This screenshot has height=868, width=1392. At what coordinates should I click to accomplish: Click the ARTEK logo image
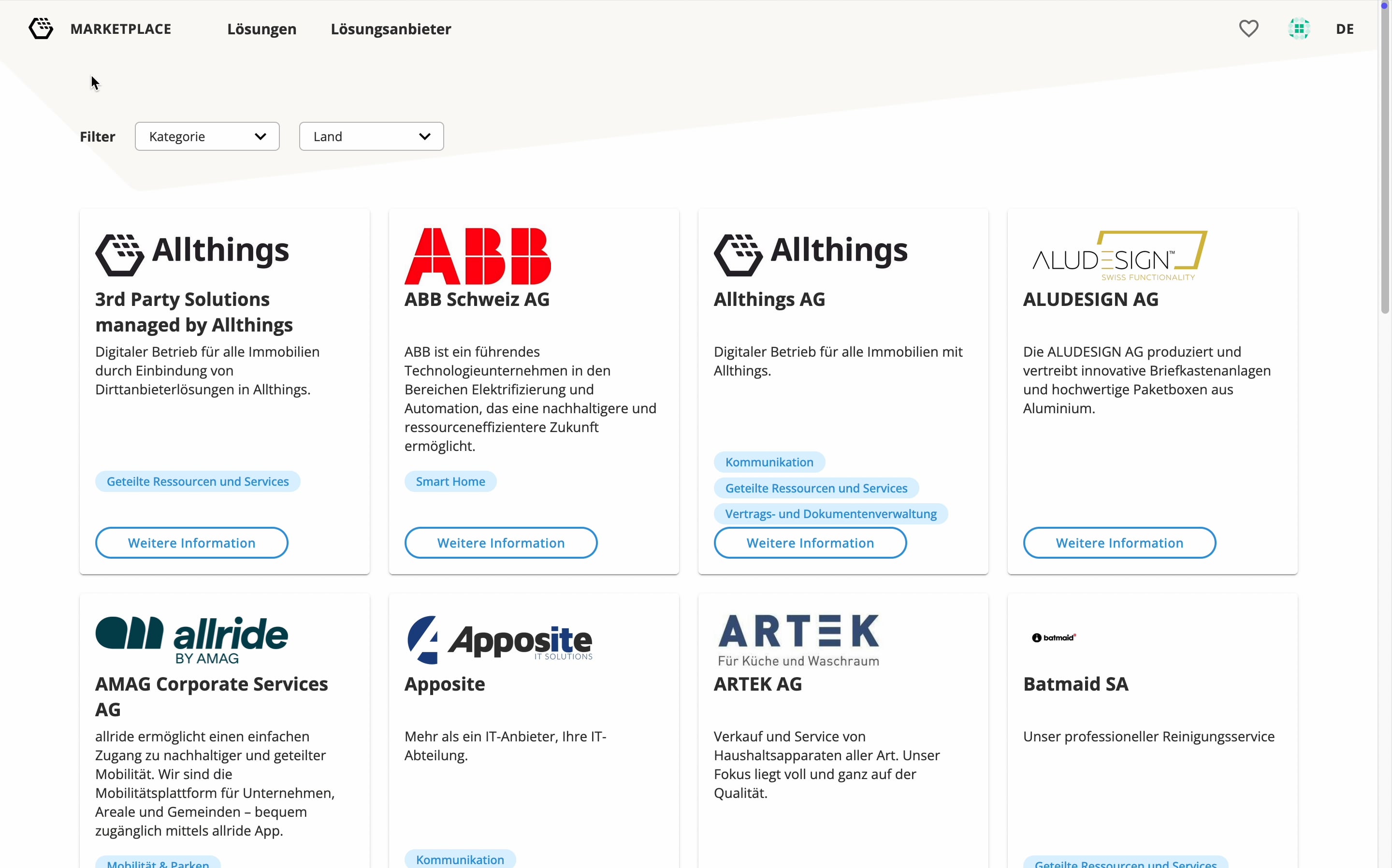(x=798, y=640)
